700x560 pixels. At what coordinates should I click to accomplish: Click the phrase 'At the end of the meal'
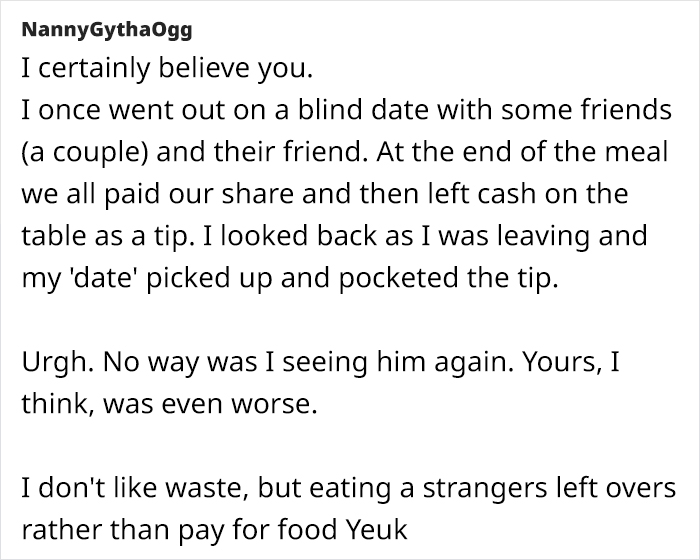tap(522, 151)
